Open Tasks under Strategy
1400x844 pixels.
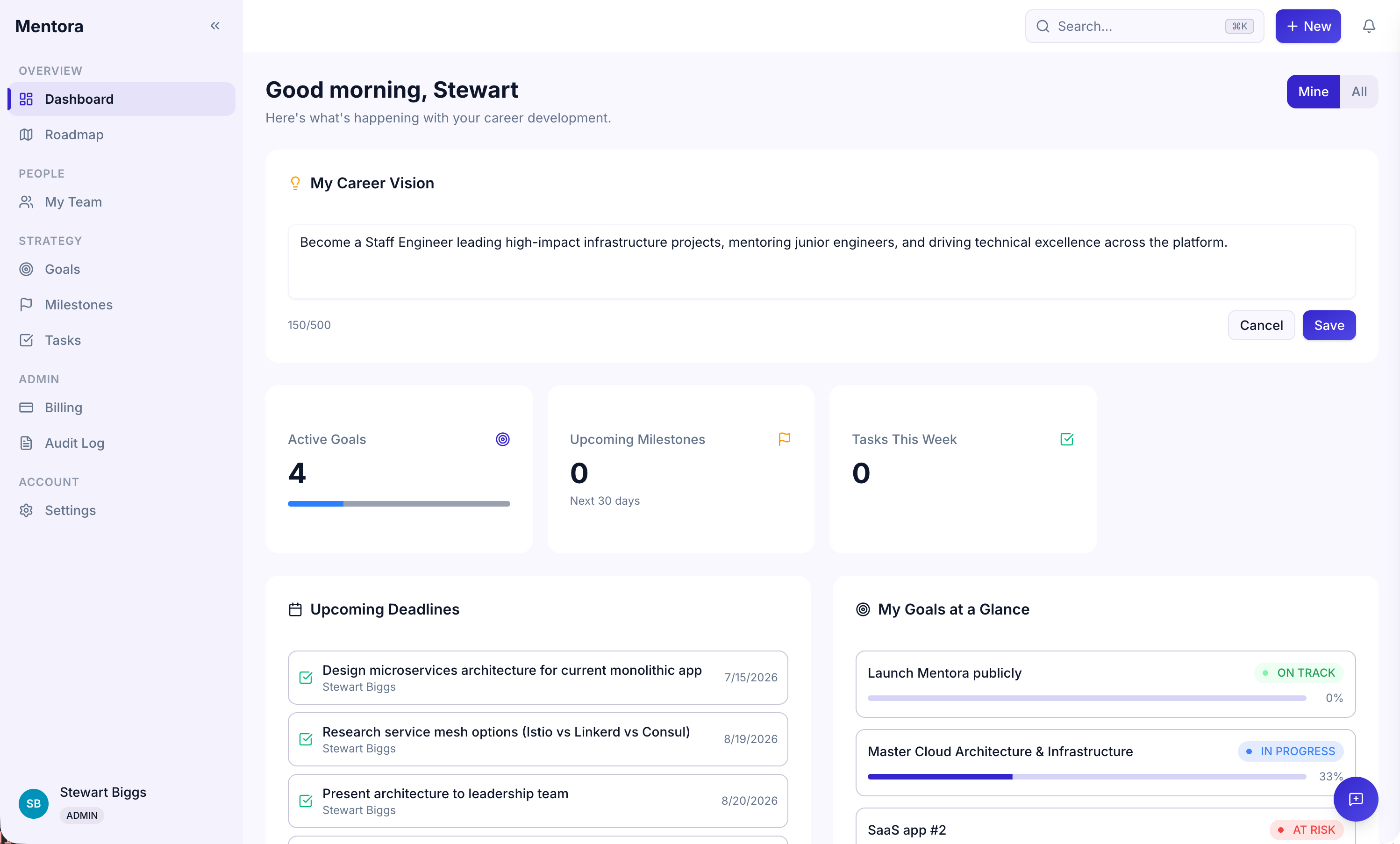coord(121,340)
